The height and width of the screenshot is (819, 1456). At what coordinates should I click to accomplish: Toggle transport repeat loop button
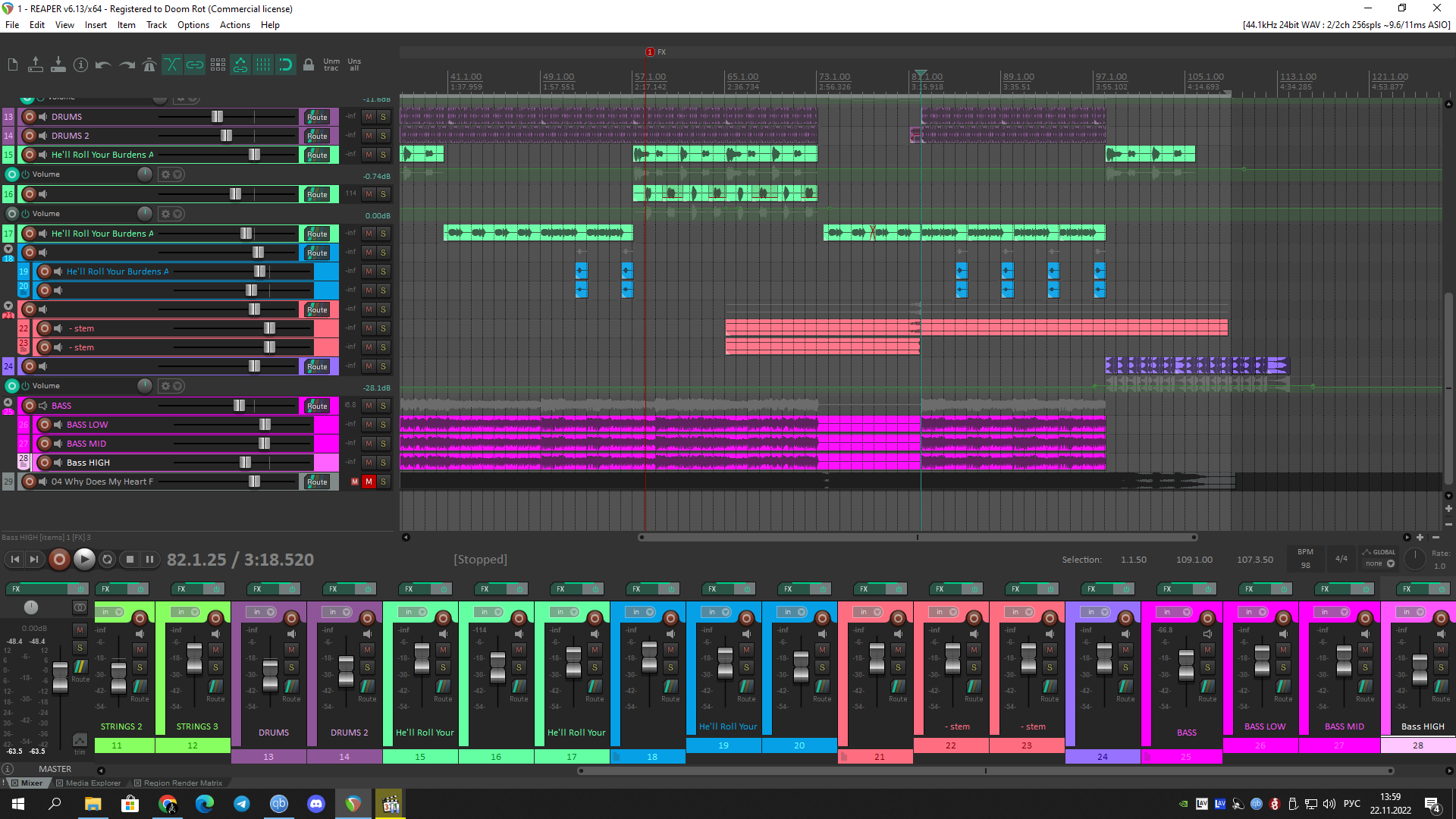click(x=107, y=560)
